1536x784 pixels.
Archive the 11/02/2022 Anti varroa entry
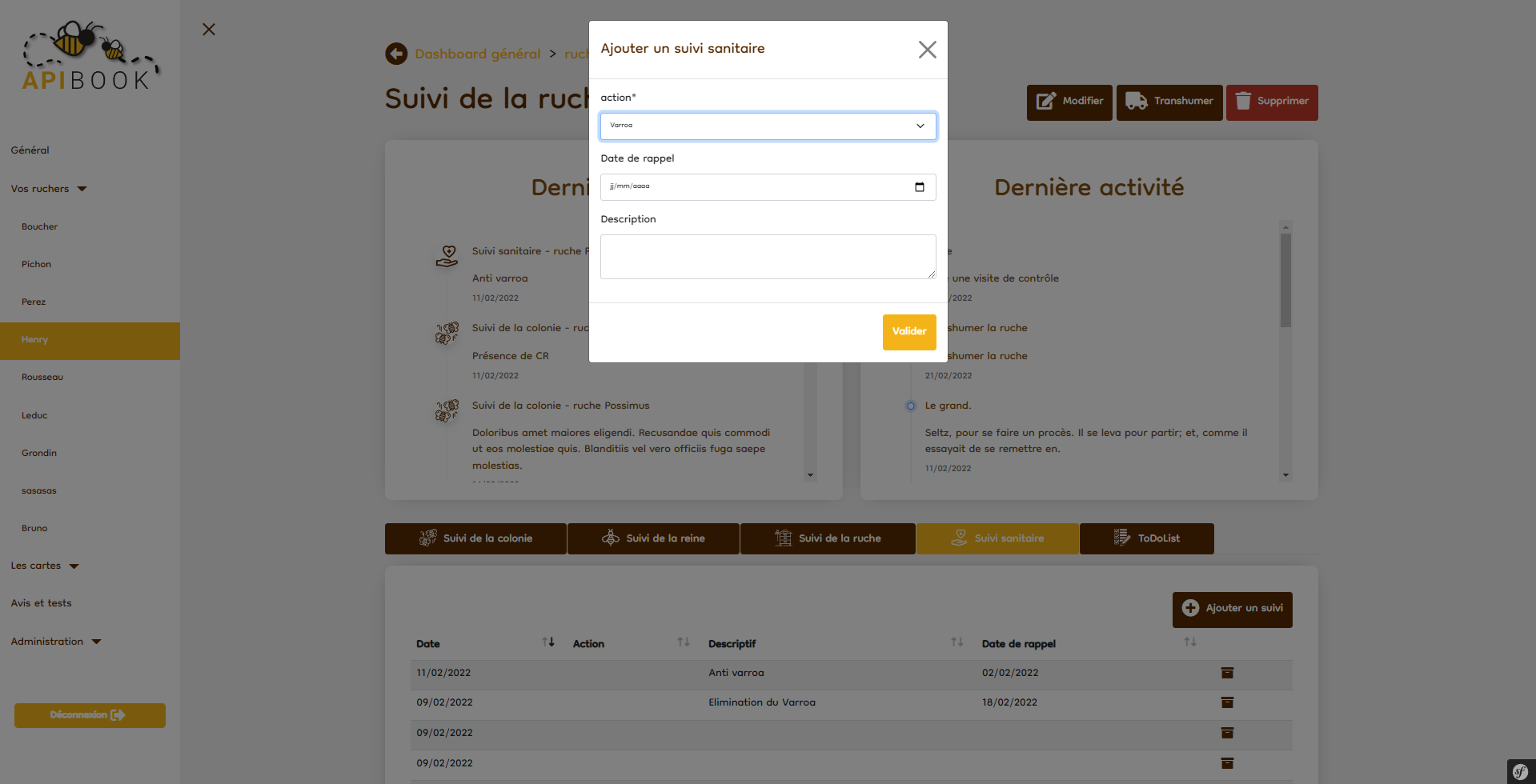coord(1227,673)
